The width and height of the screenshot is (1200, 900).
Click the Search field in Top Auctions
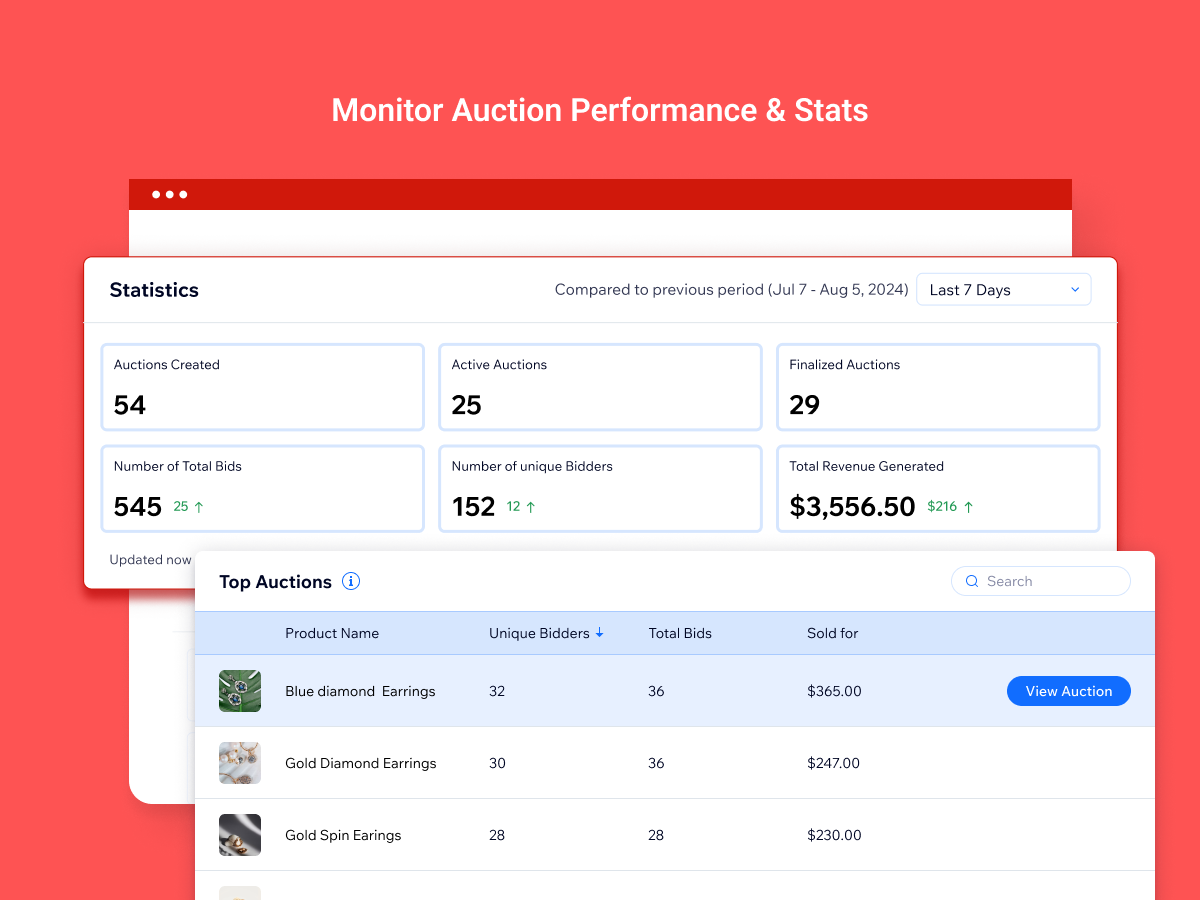point(1040,581)
